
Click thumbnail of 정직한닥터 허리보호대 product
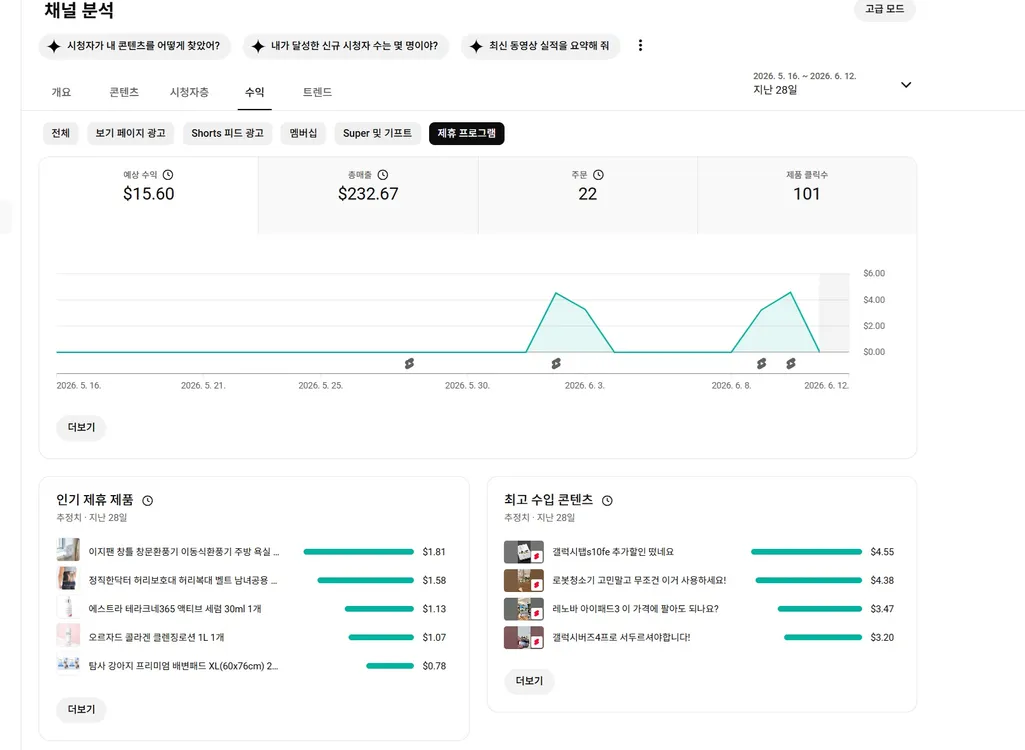[x=68, y=579]
